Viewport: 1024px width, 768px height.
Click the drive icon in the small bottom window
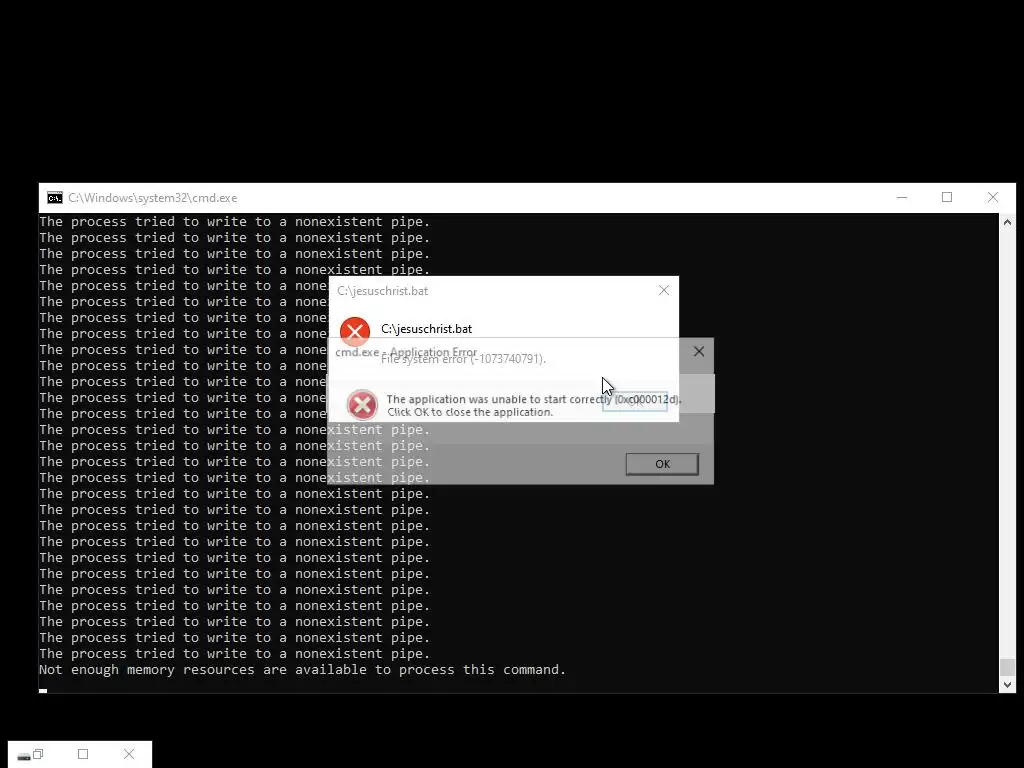pos(24,756)
